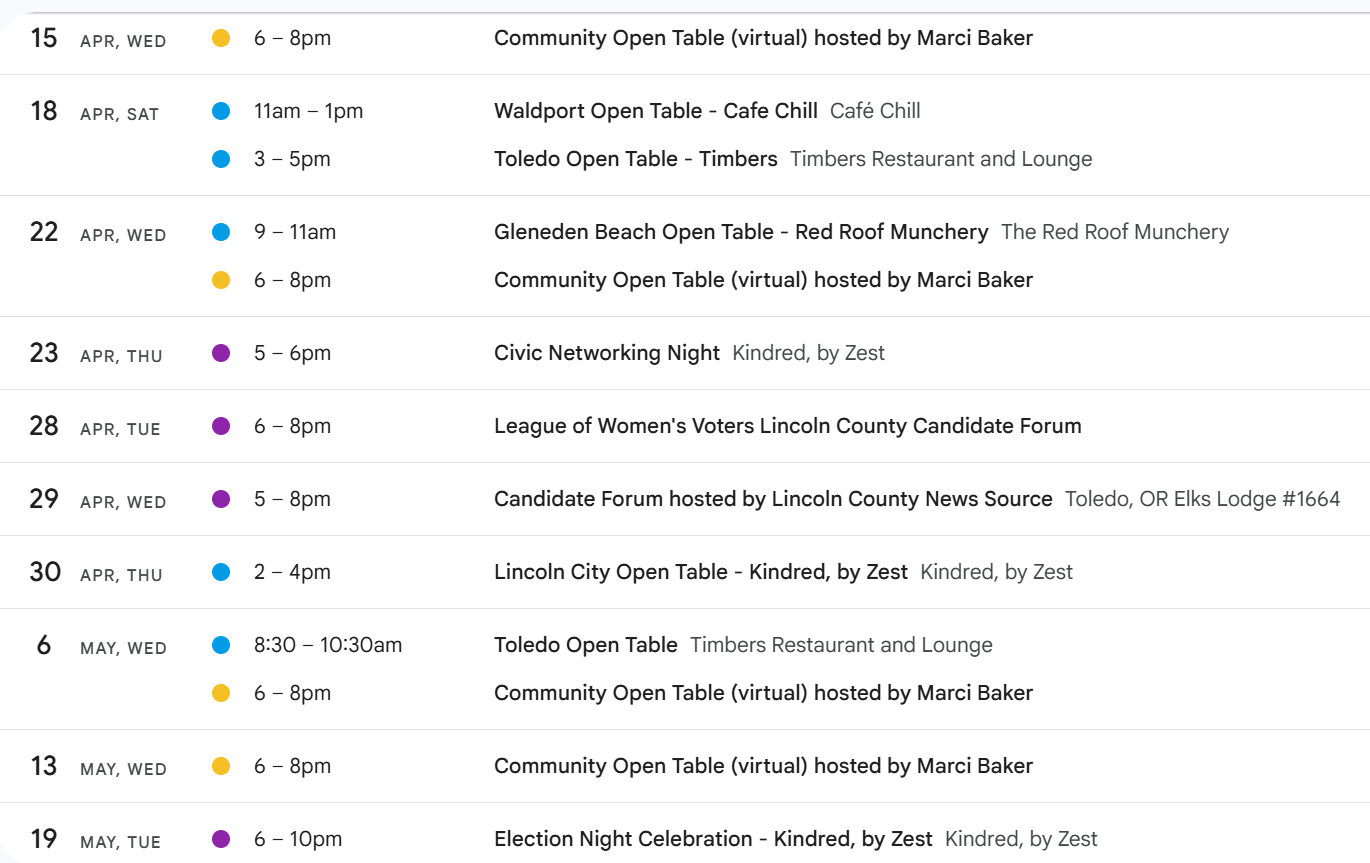The image size is (1370, 863).
Task: Open the Gleneden Beach Open Table event
Action: coord(740,232)
